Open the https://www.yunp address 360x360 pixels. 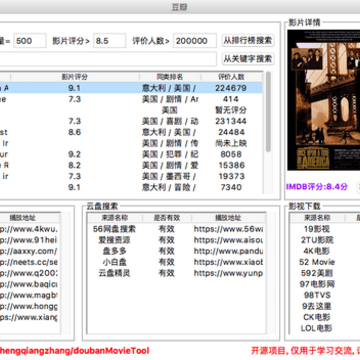pyautogui.click(x=228, y=273)
